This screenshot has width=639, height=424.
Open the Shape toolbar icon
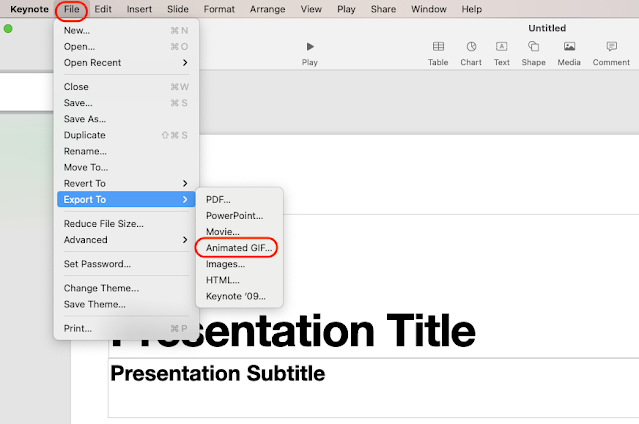pyautogui.click(x=533, y=46)
